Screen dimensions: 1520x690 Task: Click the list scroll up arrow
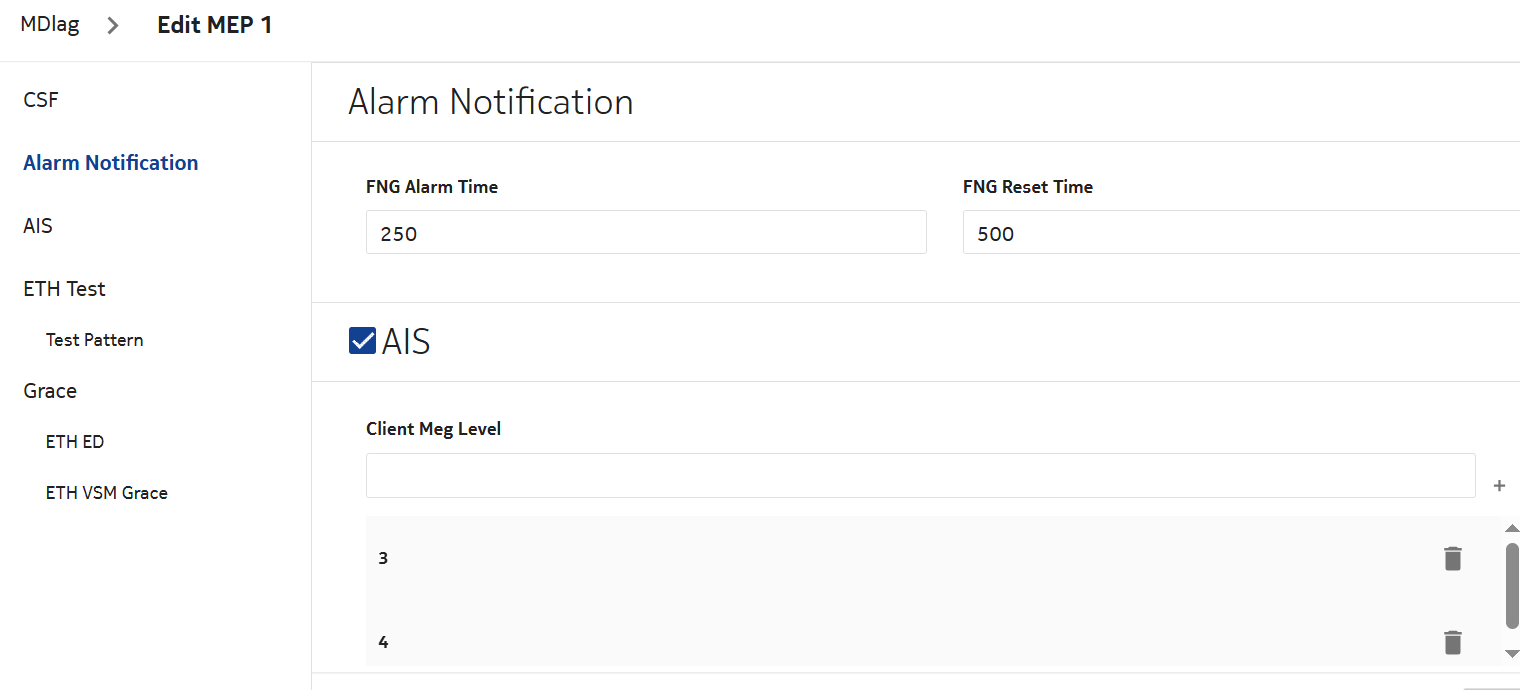point(1511,528)
